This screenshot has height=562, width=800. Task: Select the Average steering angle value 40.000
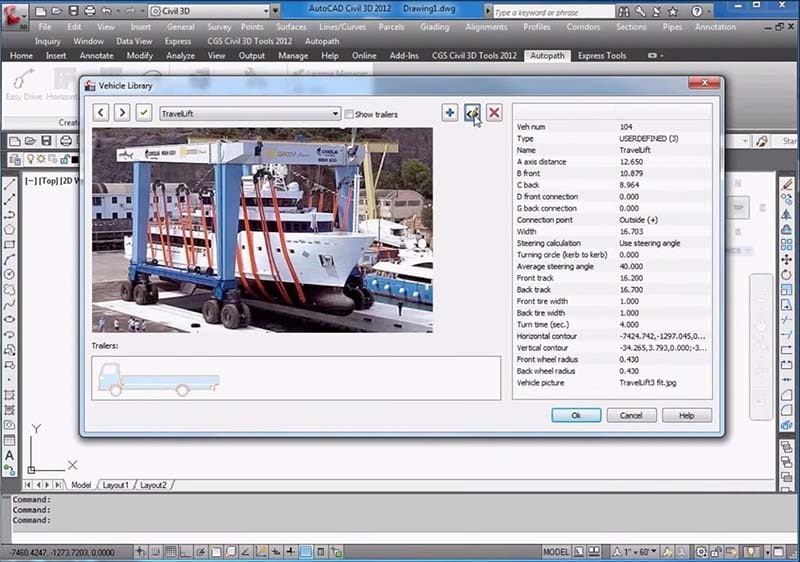[631, 266]
